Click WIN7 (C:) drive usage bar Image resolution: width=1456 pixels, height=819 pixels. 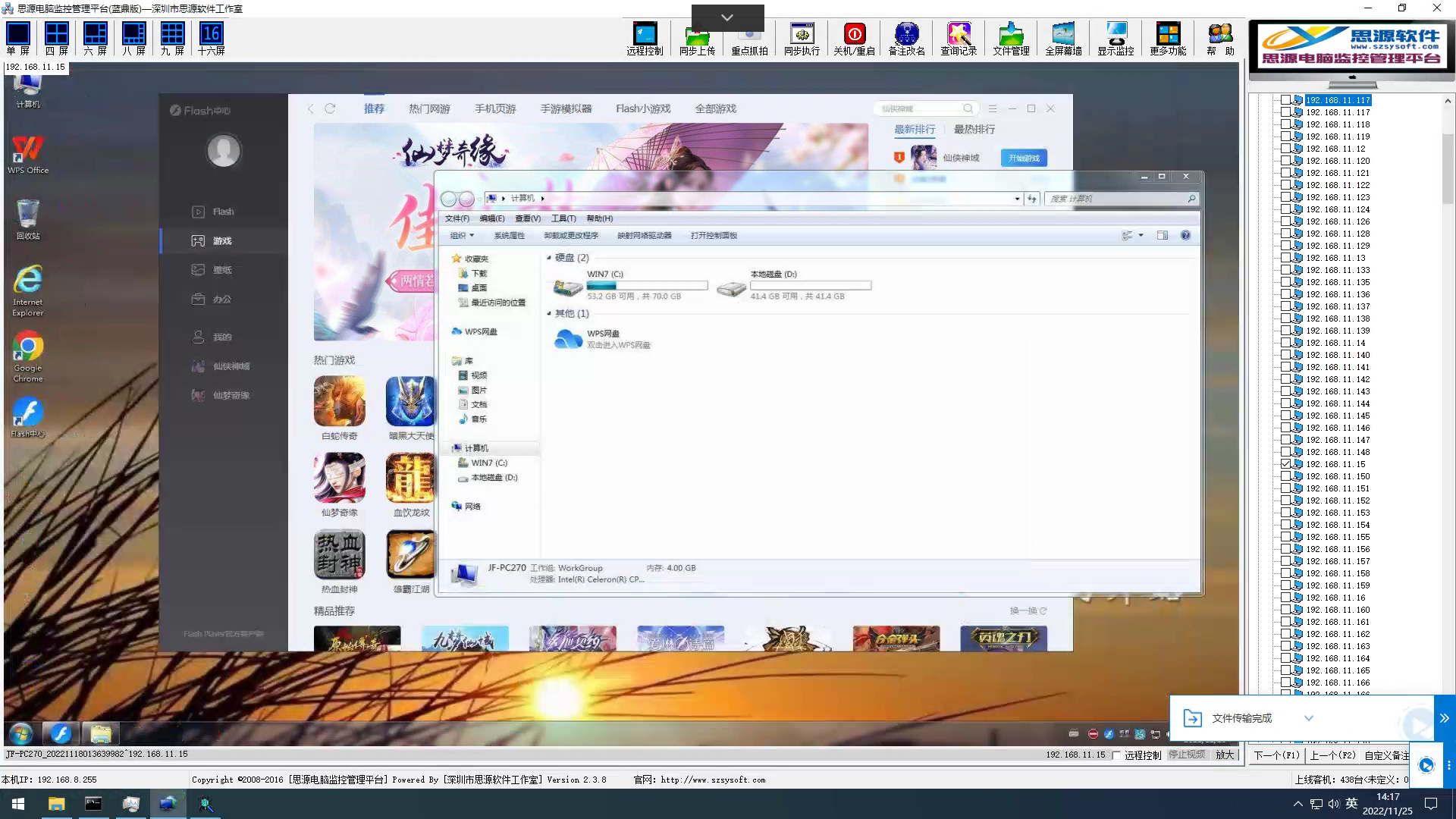tap(647, 286)
